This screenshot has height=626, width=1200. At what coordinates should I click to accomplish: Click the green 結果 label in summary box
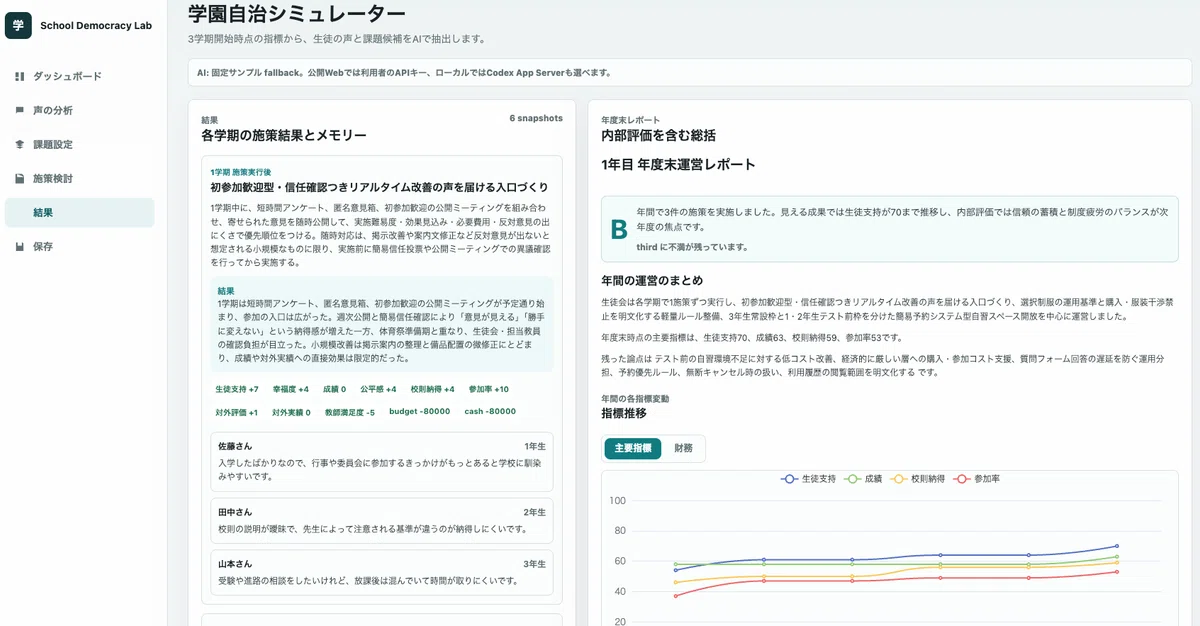(226, 291)
